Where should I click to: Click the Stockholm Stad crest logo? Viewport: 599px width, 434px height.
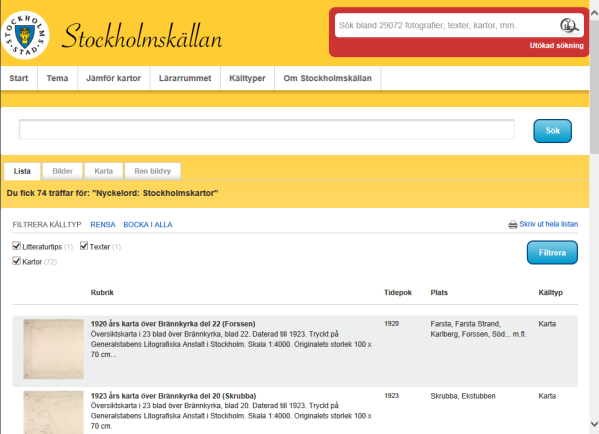pos(25,35)
